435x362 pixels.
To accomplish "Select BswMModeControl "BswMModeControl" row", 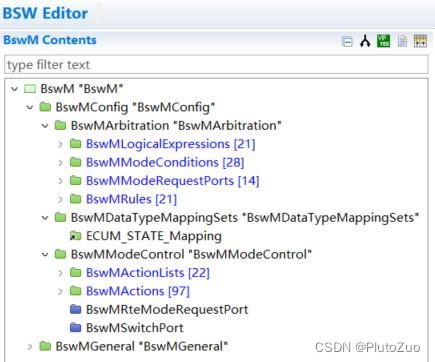I will [191, 255].
